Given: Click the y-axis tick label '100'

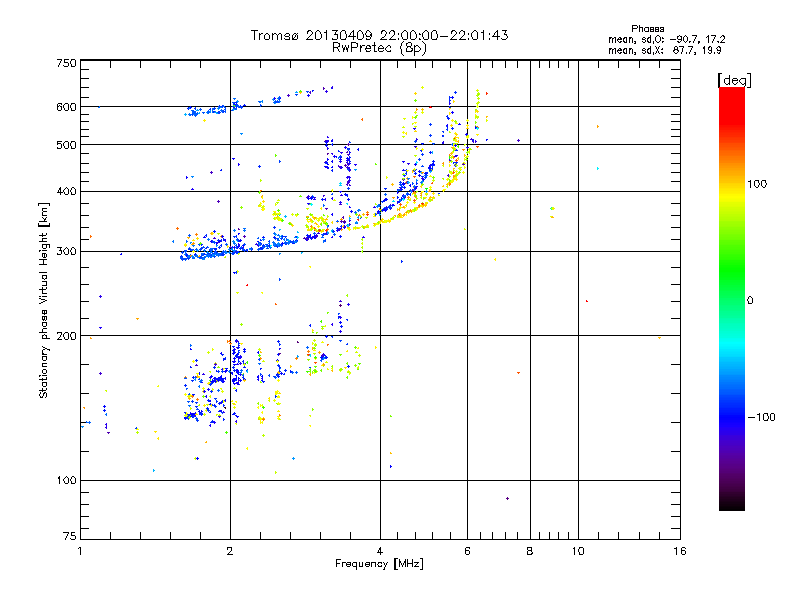Looking at the screenshot, I should click(67, 481).
